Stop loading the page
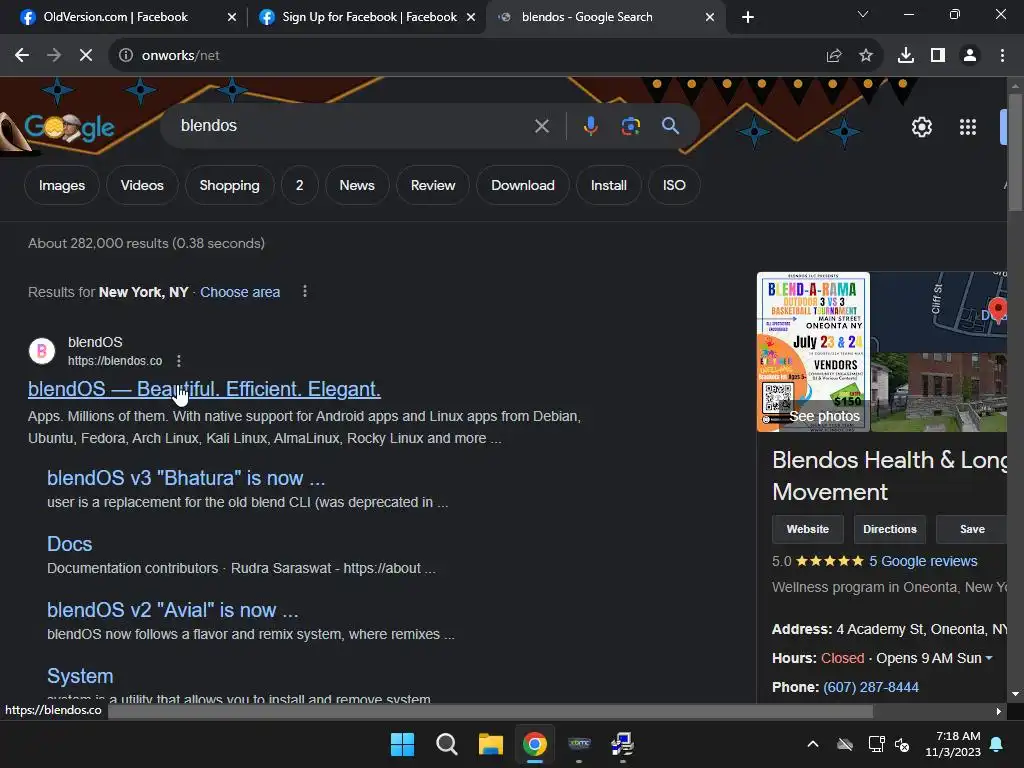 click(86, 56)
